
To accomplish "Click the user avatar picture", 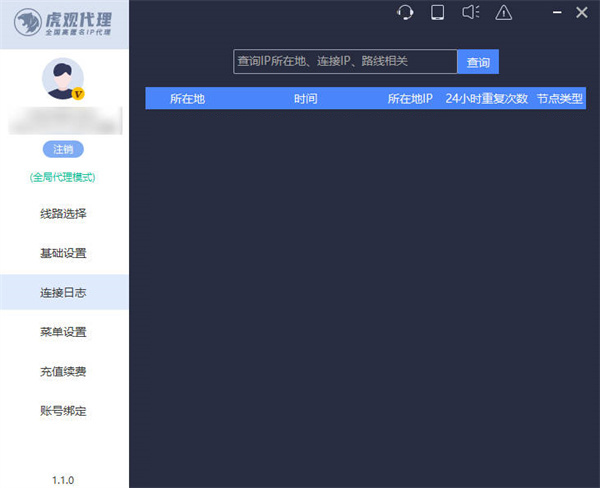I will [63, 78].
